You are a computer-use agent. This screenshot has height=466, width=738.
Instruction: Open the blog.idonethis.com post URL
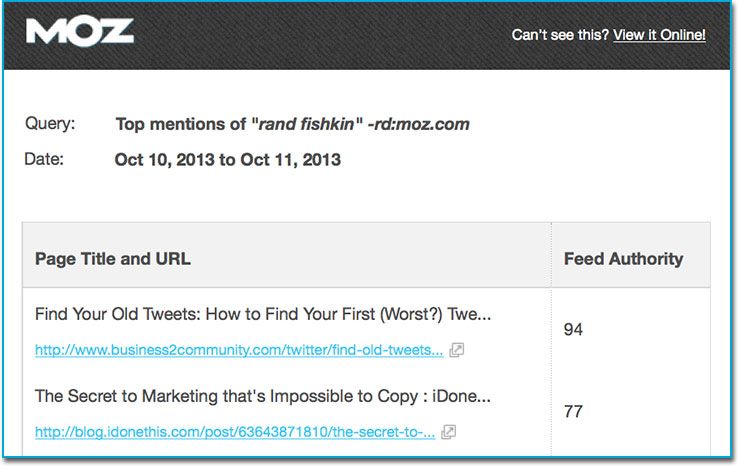pos(235,432)
